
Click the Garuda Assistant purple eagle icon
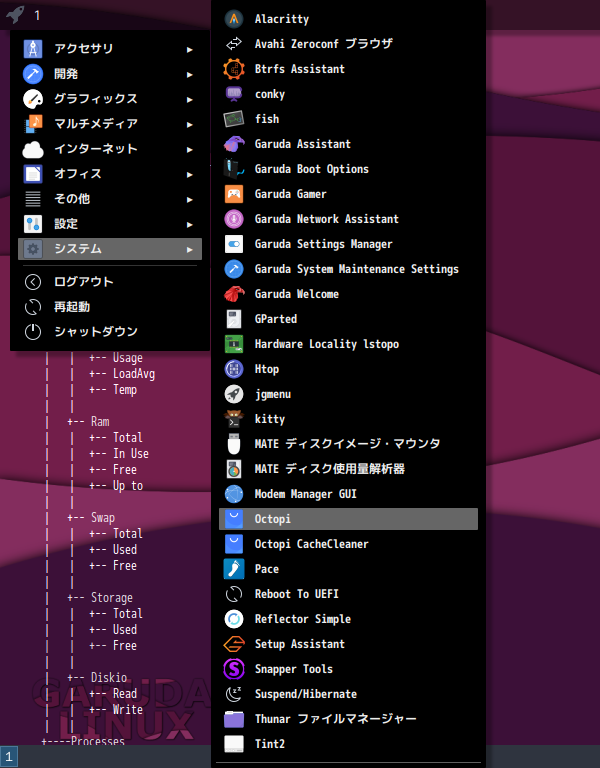[234, 144]
